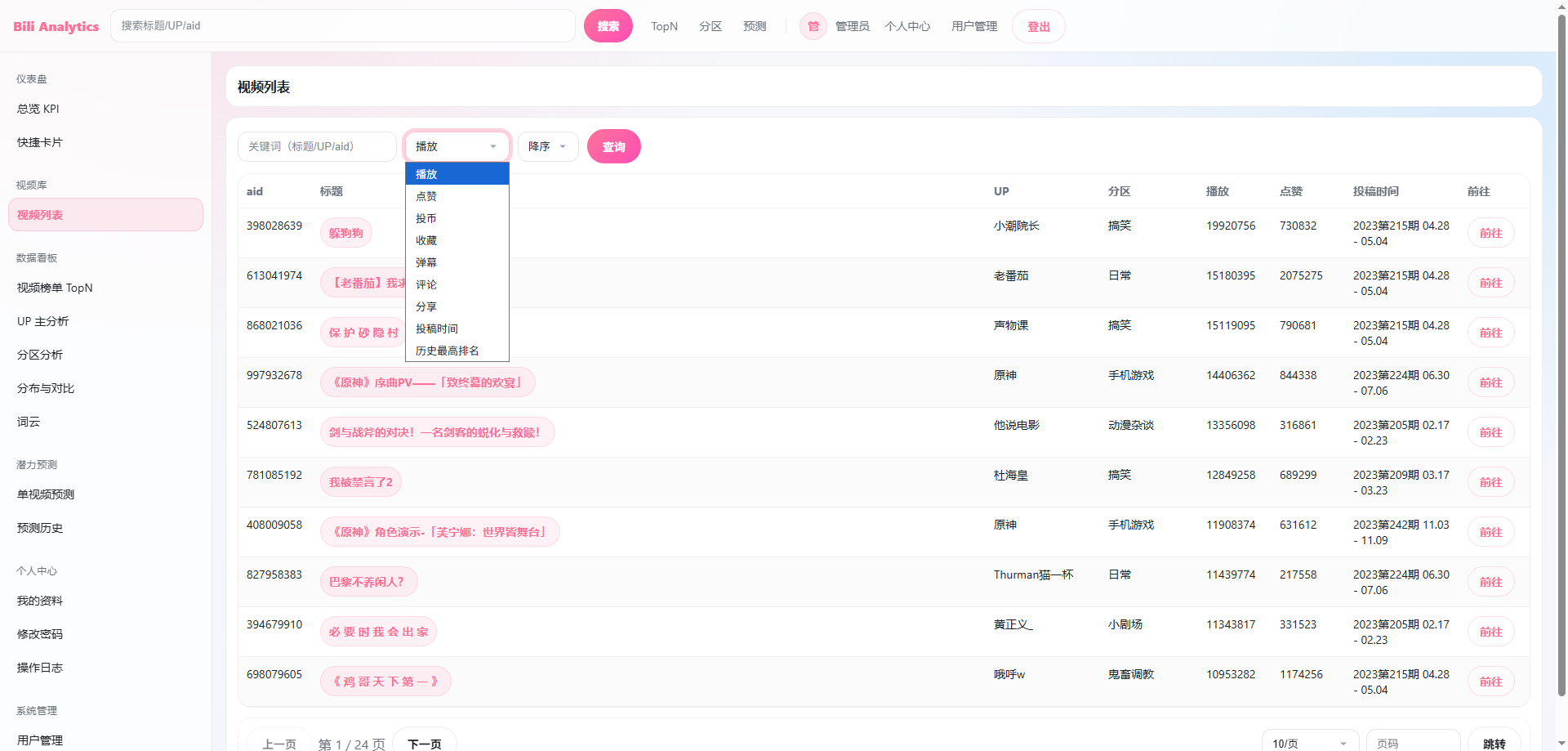Go to 词云 in the sidebar
The height and width of the screenshot is (751, 1568).
click(x=29, y=422)
